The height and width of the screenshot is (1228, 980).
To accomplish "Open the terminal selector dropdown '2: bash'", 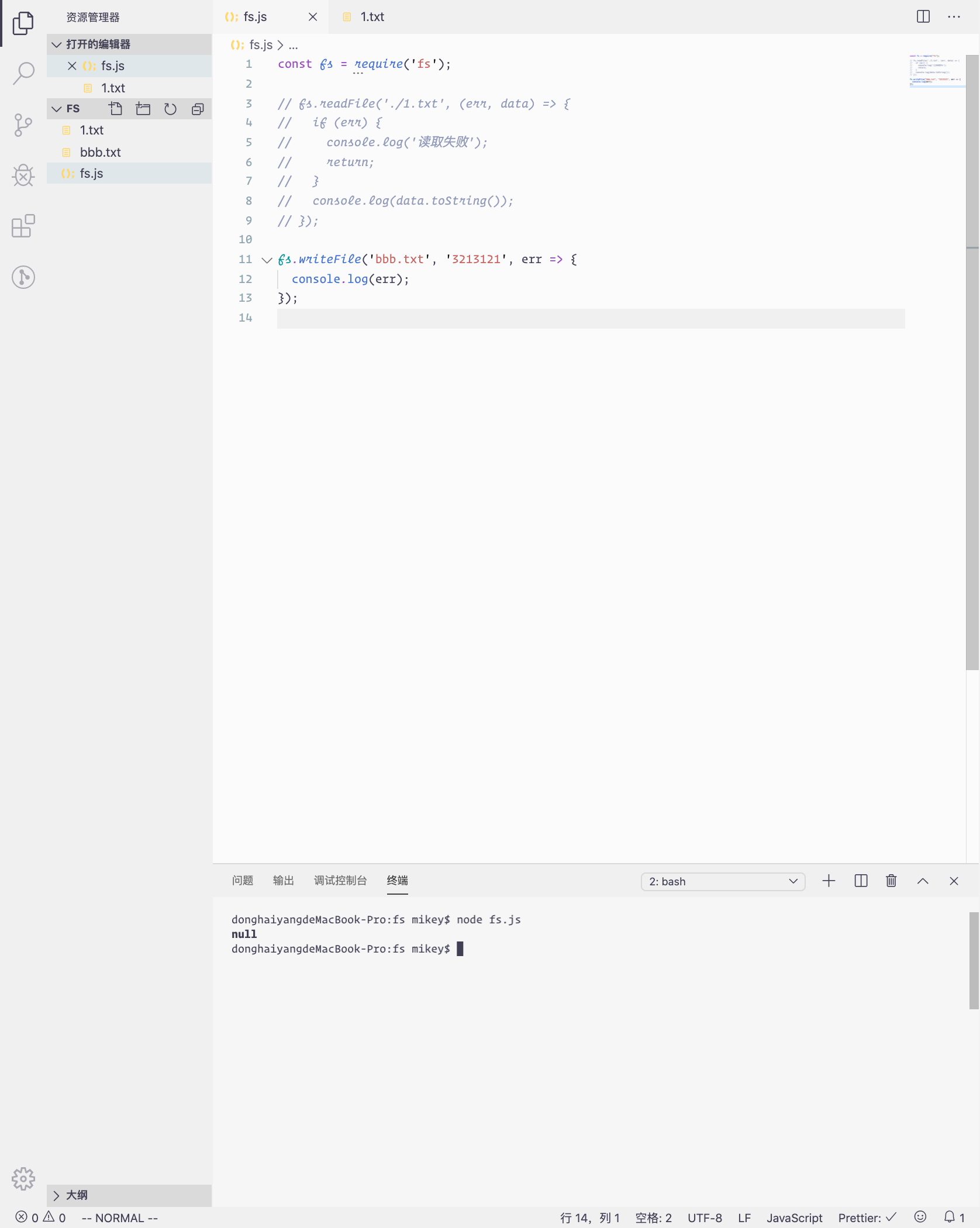I will [x=723, y=881].
